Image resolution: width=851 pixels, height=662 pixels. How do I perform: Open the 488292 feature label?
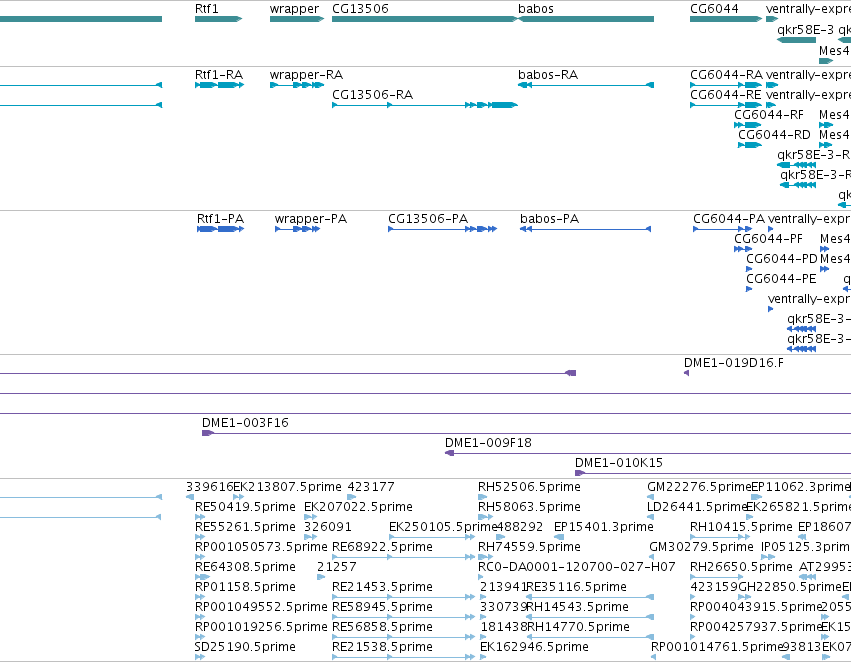[519, 527]
